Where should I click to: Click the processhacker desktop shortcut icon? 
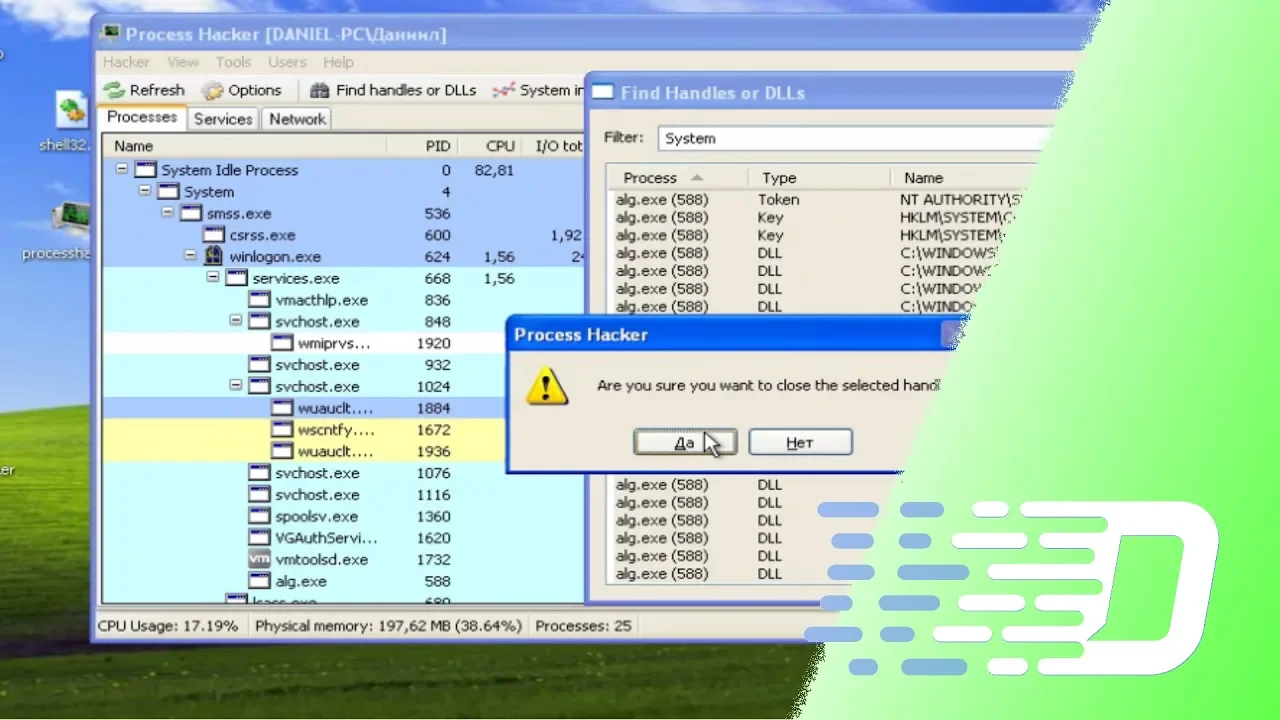click(72, 219)
